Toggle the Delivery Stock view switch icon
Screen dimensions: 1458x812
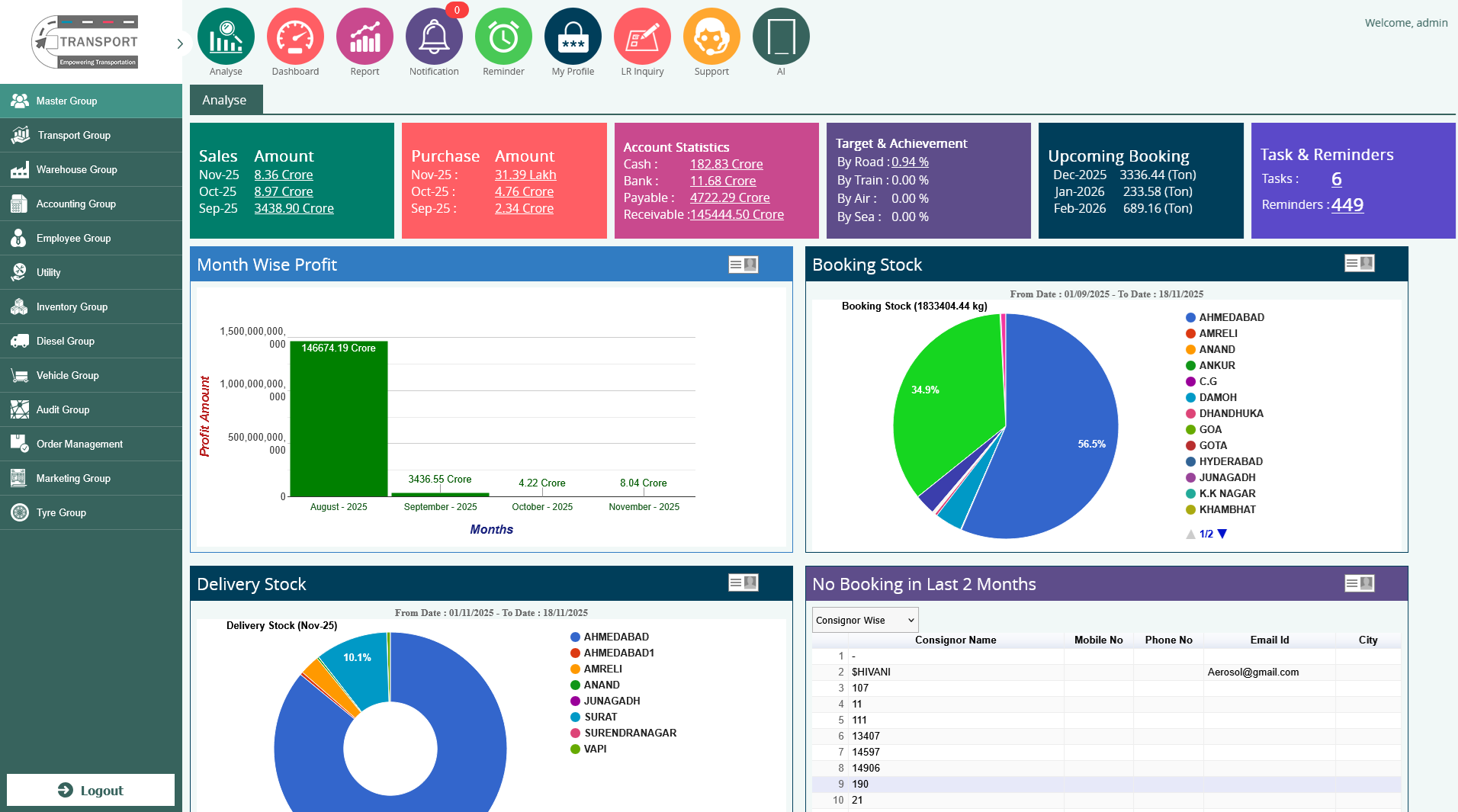pos(743,583)
